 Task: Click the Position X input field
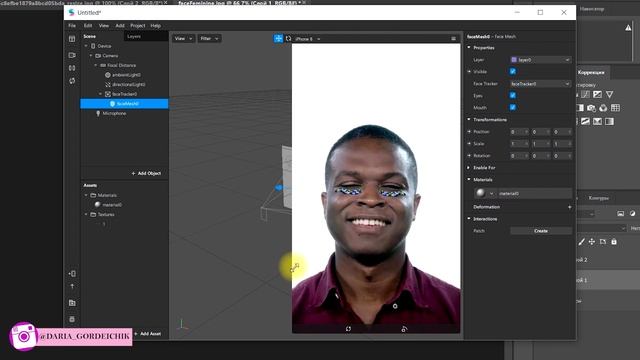coord(519,132)
